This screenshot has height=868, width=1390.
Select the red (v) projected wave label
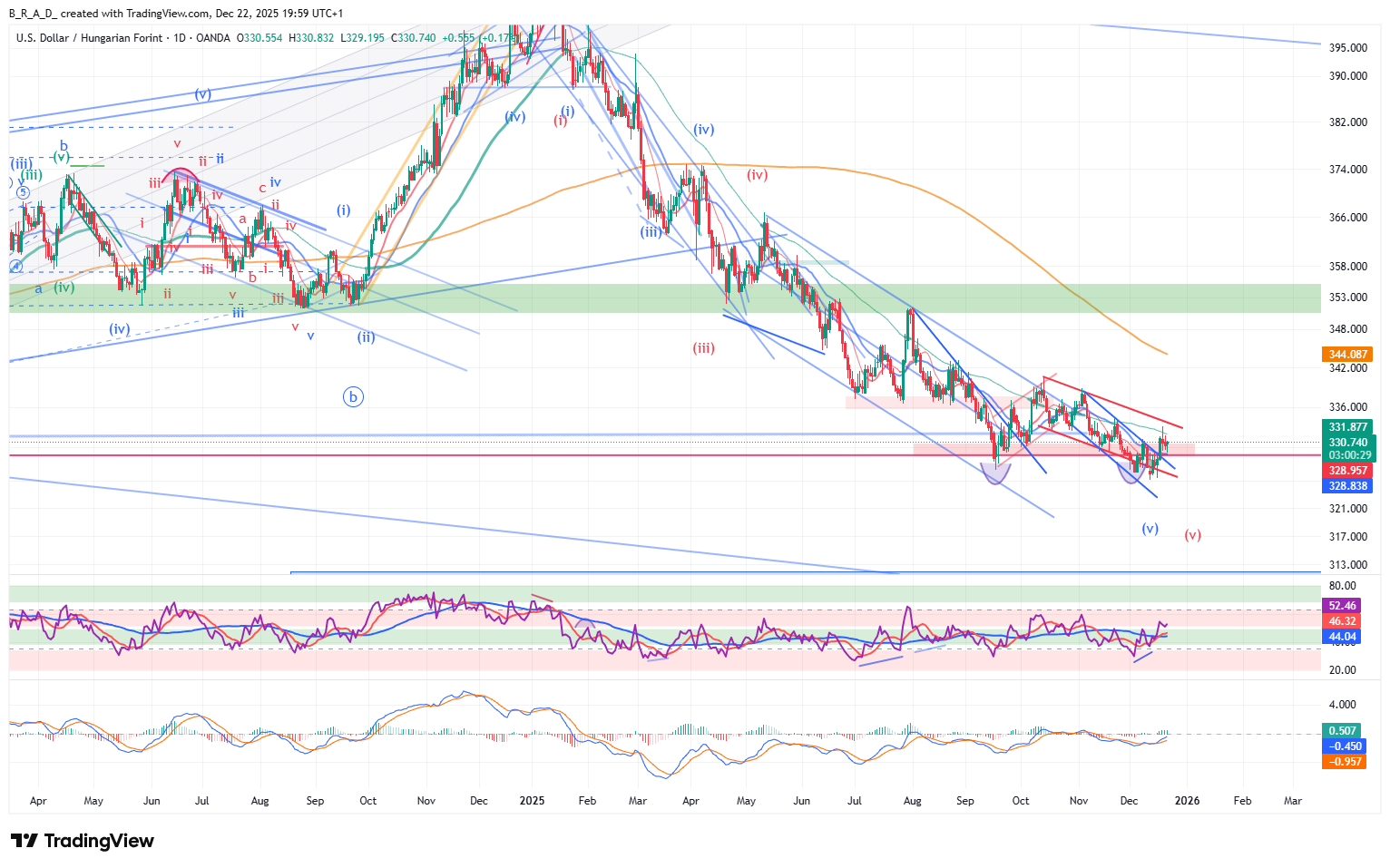[x=1192, y=535]
